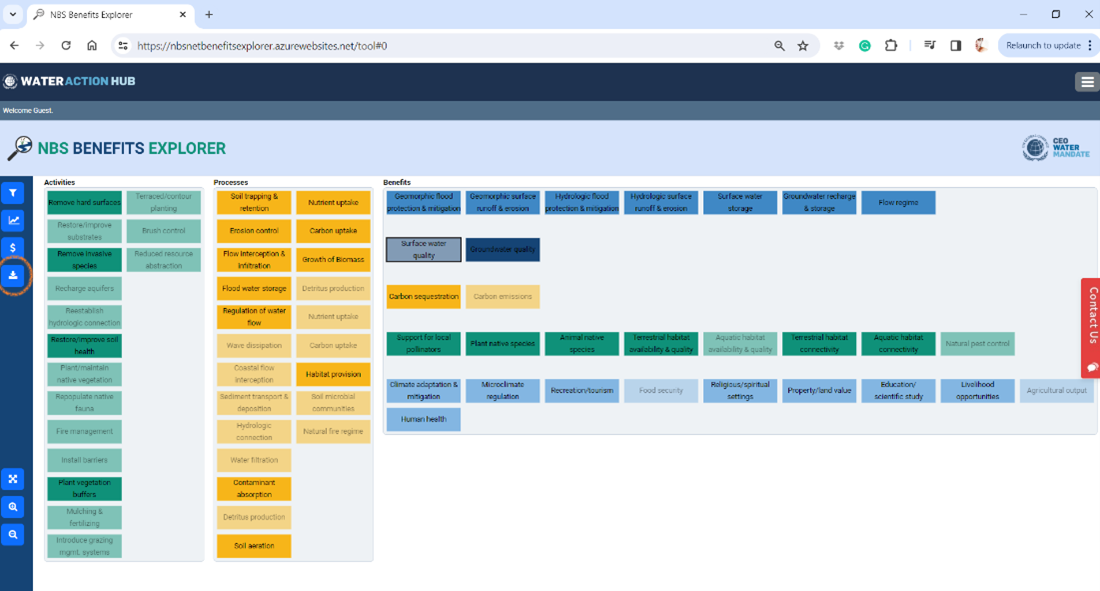1100x591 pixels.
Task: Click the address bar zoom magnifier icon
Action: [779, 46]
